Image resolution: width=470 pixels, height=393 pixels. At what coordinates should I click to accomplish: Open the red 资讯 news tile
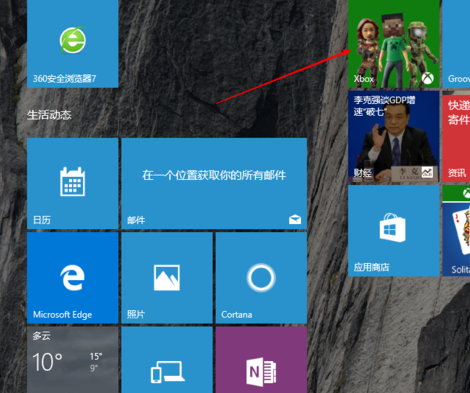click(456, 137)
